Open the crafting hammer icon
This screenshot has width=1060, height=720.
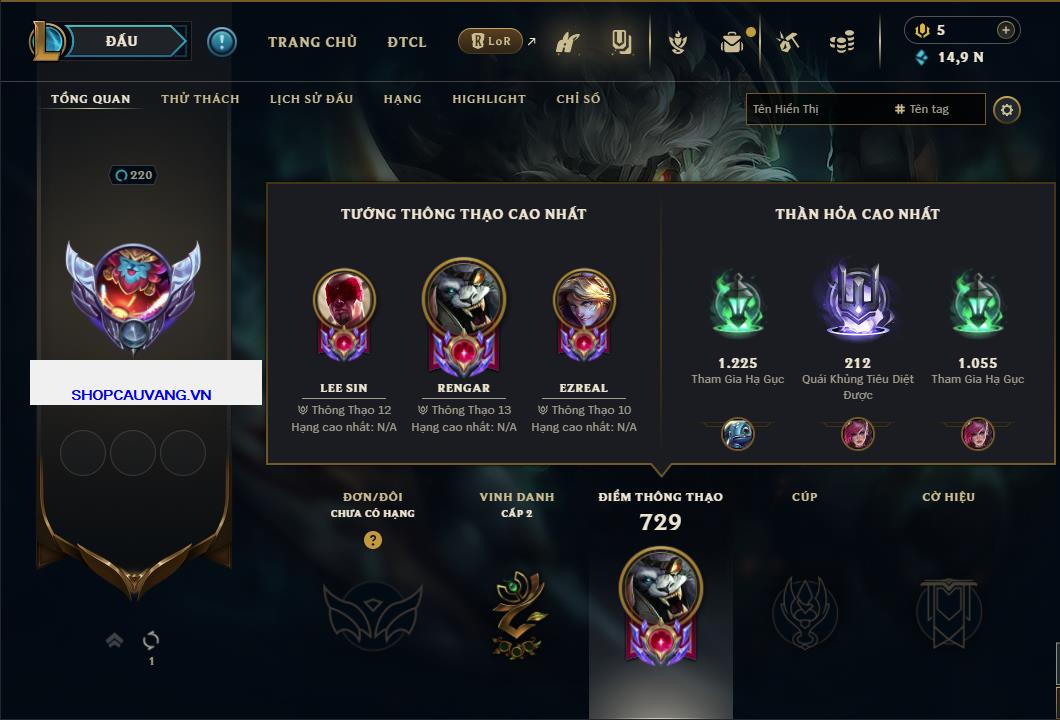tap(788, 42)
